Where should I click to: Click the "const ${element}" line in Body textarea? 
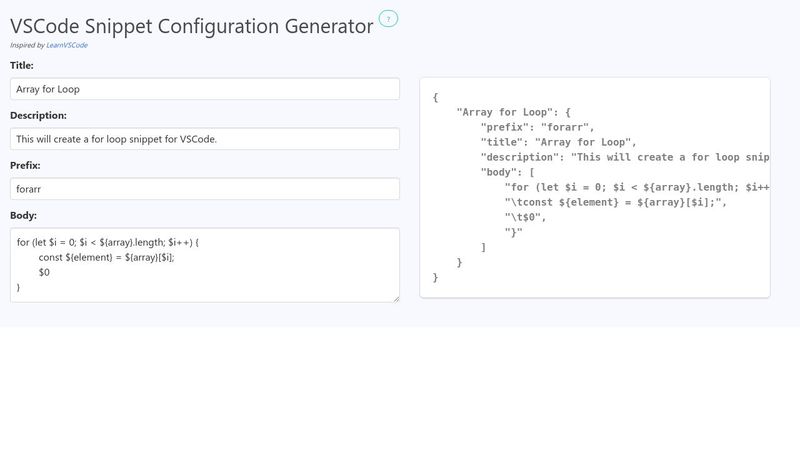(106, 258)
